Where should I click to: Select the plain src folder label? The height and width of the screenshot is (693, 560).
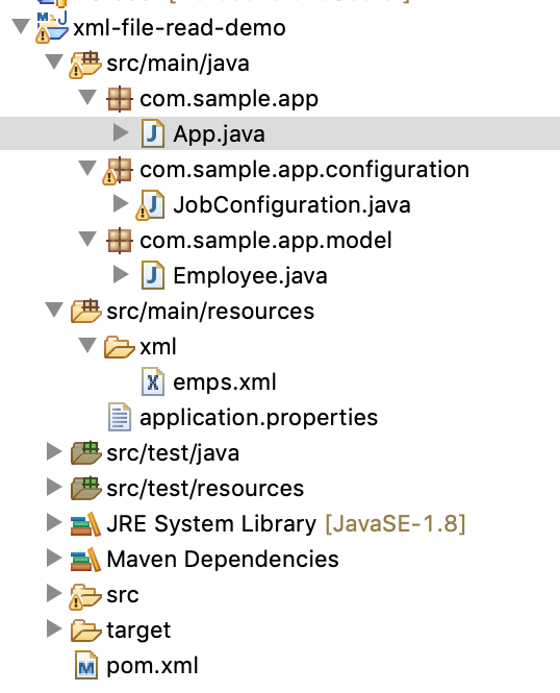(123, 595)
